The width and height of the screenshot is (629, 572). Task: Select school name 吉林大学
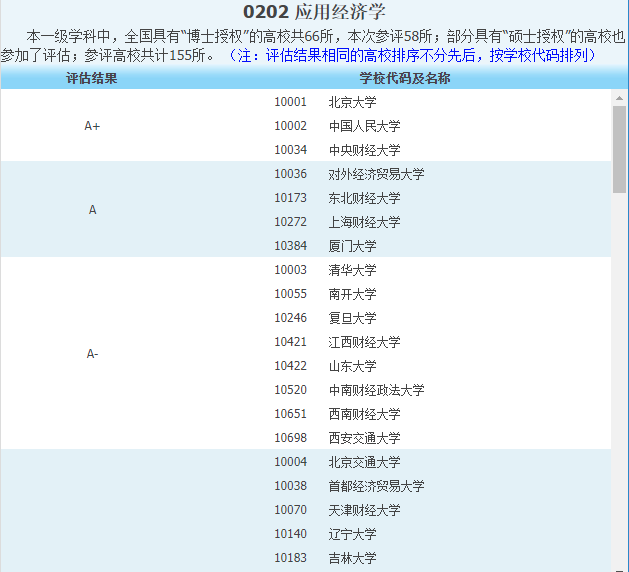pos(352,558)
